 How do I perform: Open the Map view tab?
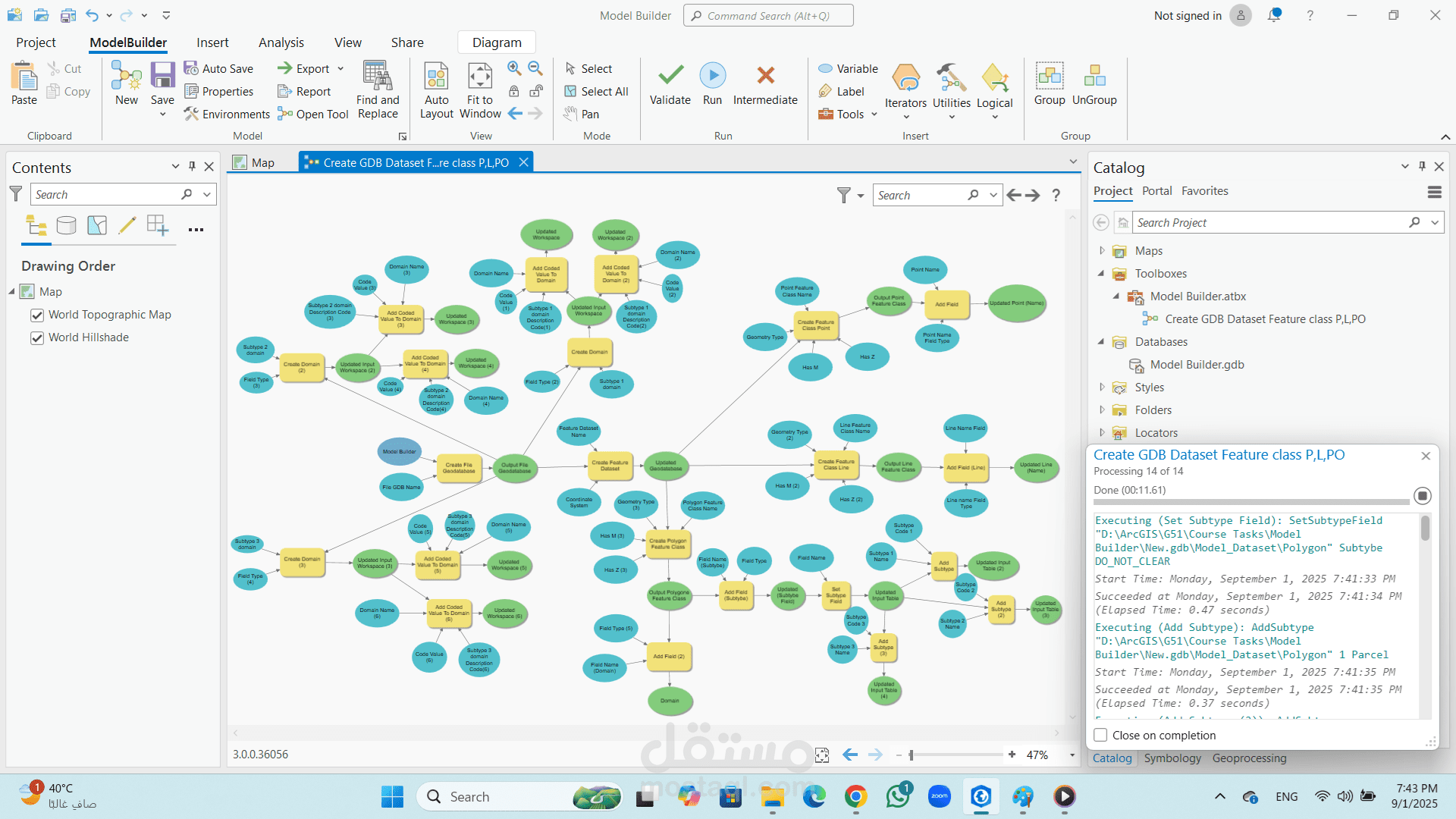point(262,162)
